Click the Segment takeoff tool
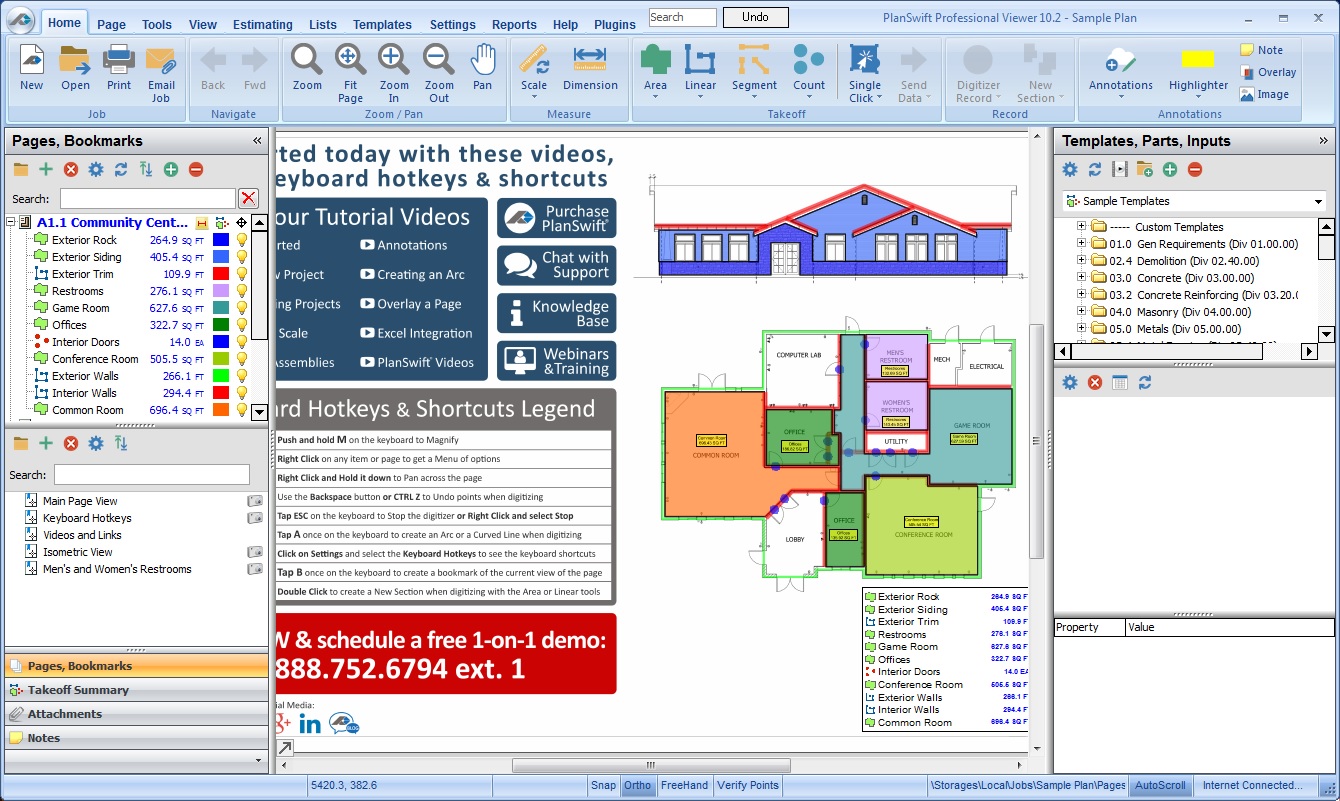The height and width of the screenshot is (801, 1340). point(754,68)
